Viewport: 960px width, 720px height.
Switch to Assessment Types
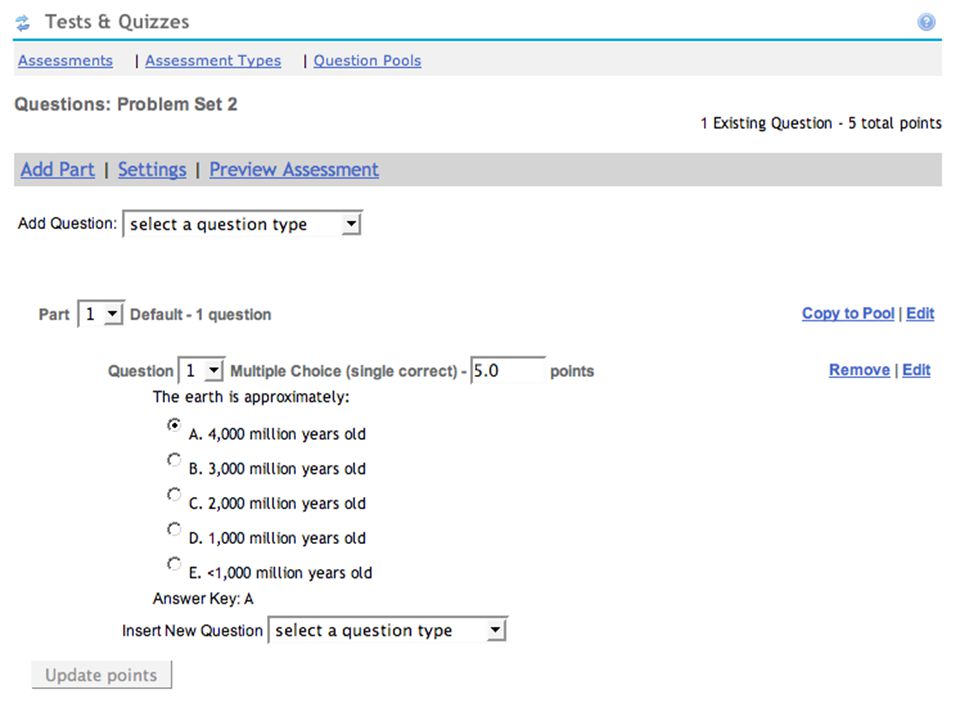213,61
